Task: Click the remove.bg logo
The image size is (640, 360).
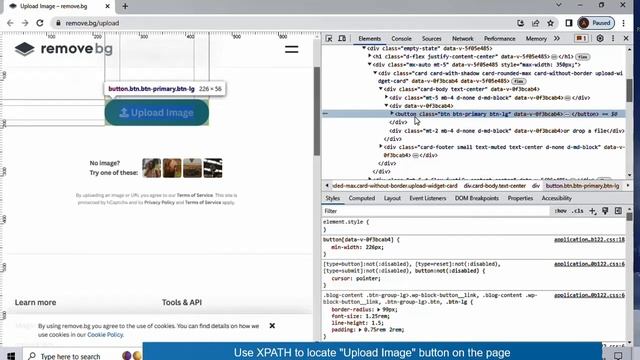Action: 64,49
